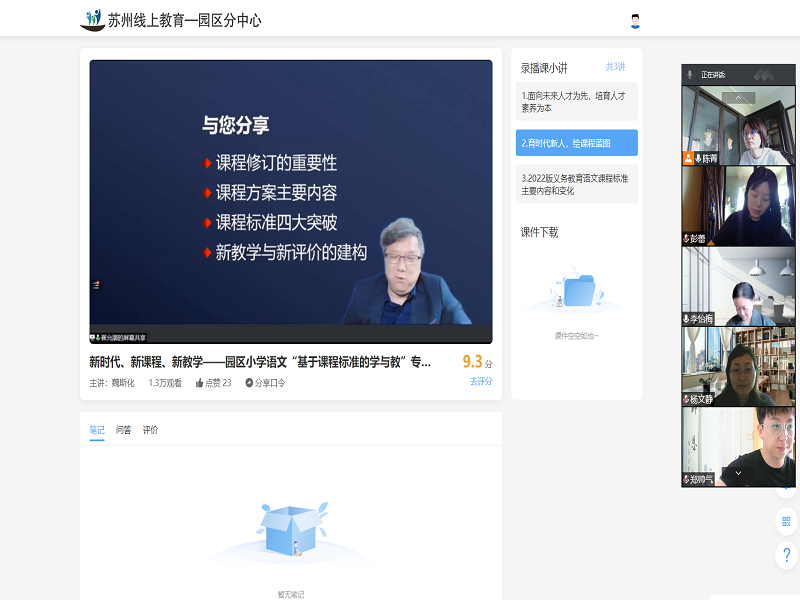
Task: Select 陈菁's video thumbnail
Action: pyautogui.click(x=738, y=125)
